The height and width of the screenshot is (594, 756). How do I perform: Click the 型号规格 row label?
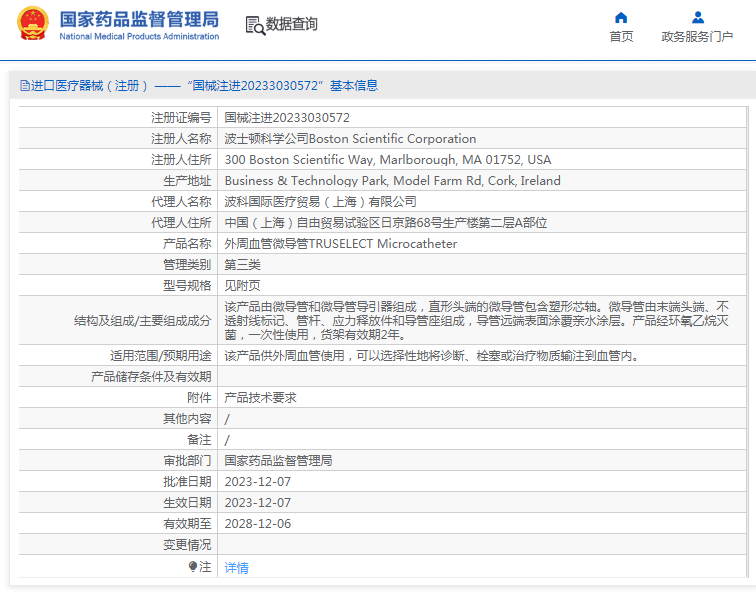(187, 285)
